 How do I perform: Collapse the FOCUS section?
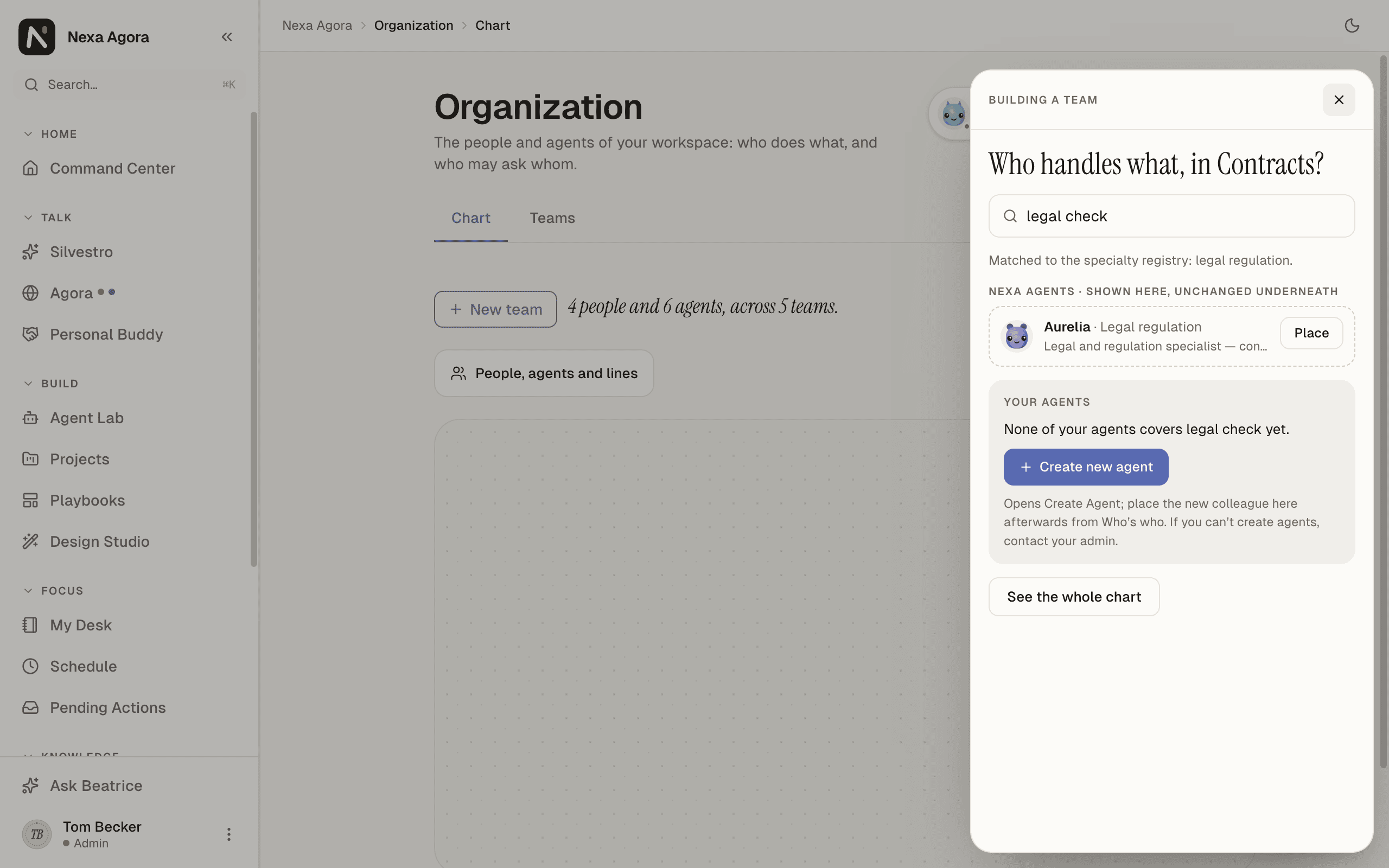(53, 591)
